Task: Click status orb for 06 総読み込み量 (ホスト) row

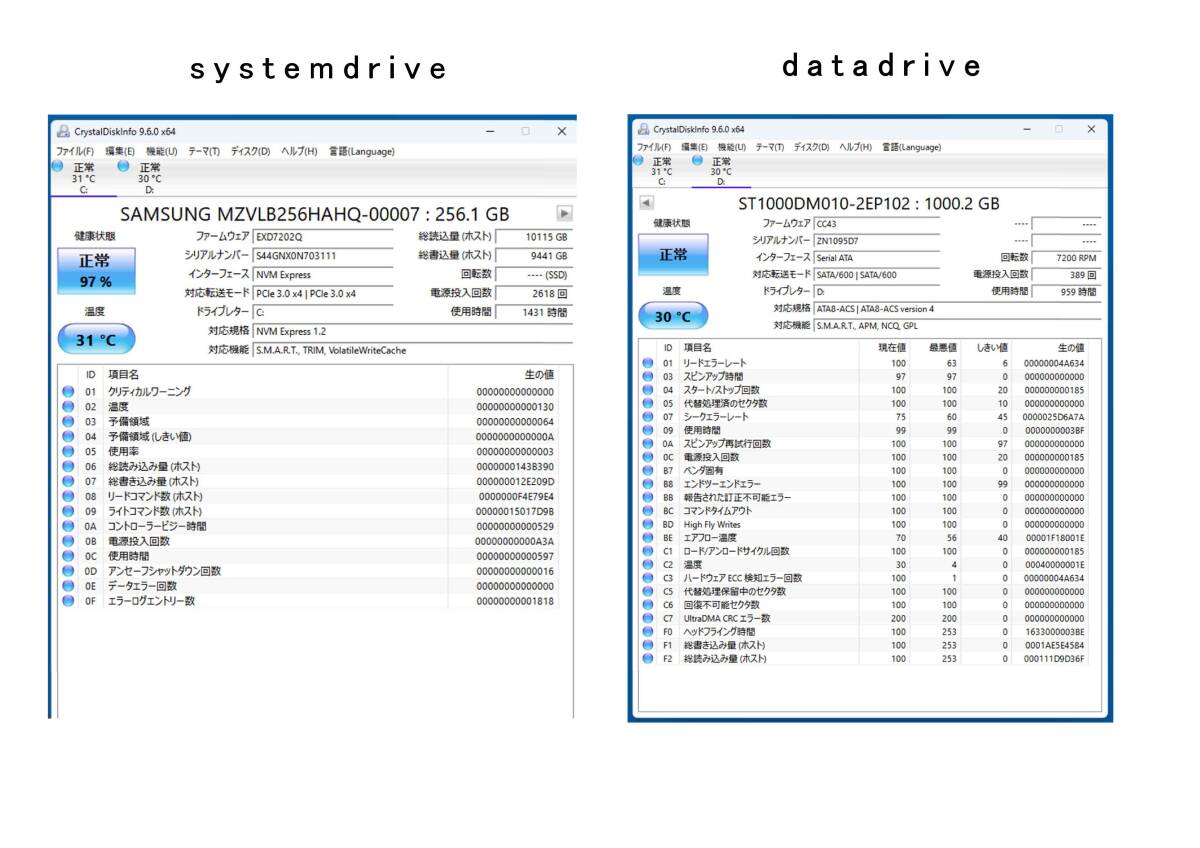Action: [x=68, y=467]
